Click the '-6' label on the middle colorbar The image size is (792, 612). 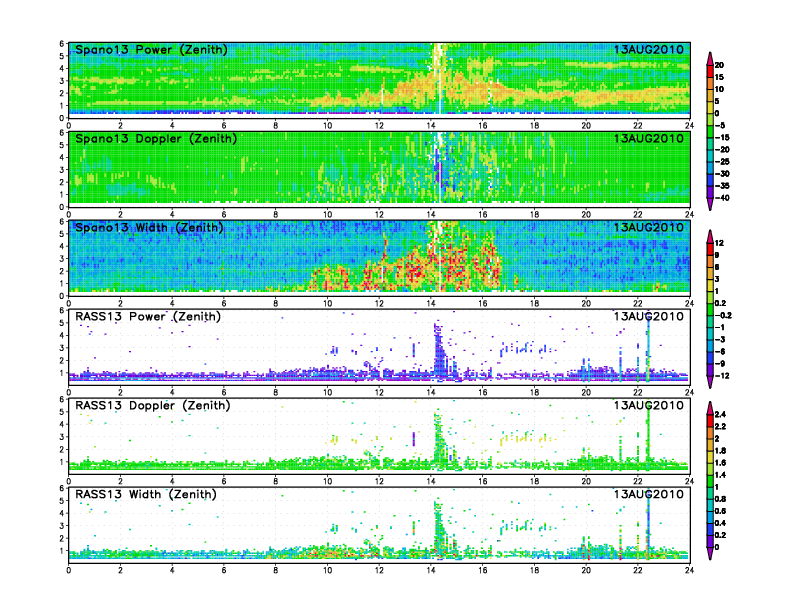coord(720,352)
